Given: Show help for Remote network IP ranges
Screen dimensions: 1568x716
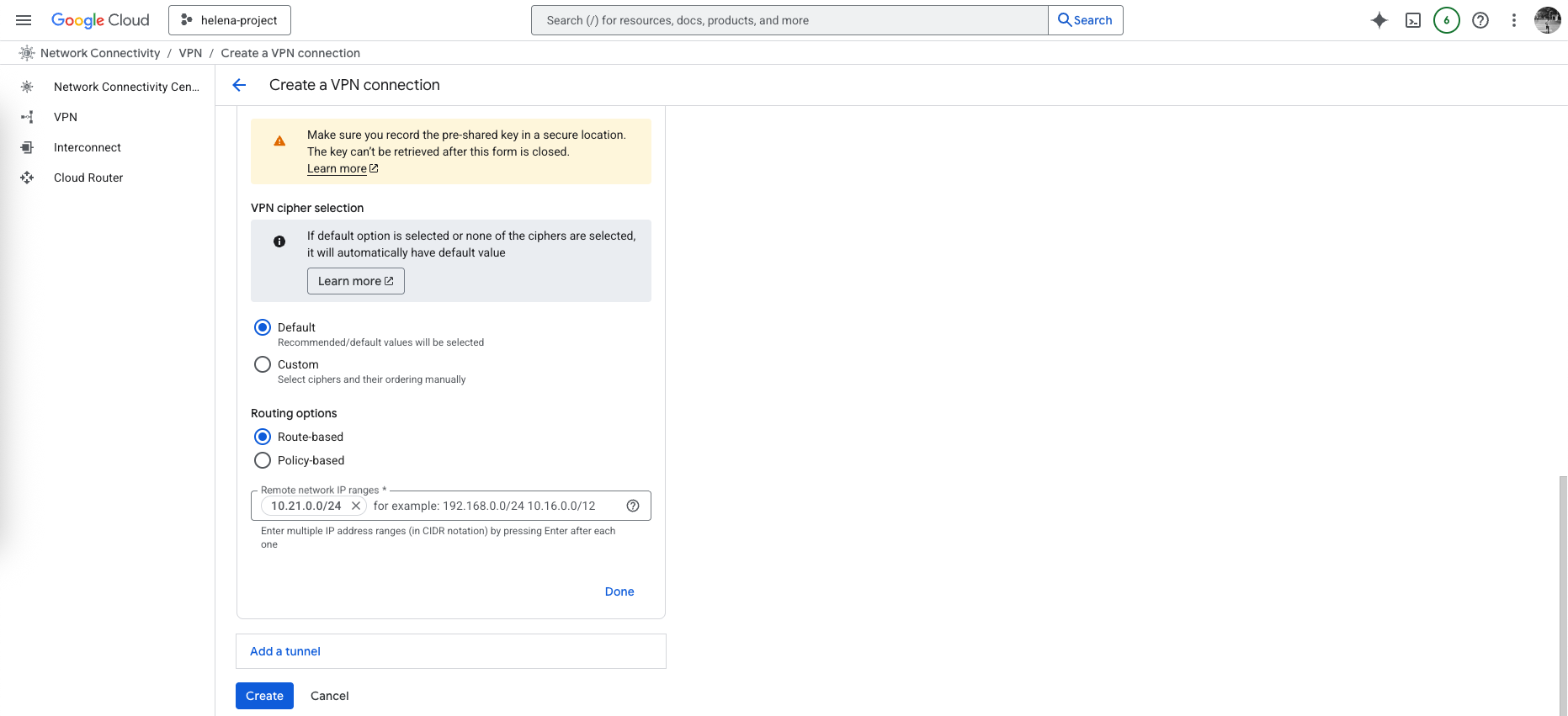Looking at the screenshot, I should click(x=633, y=506).
